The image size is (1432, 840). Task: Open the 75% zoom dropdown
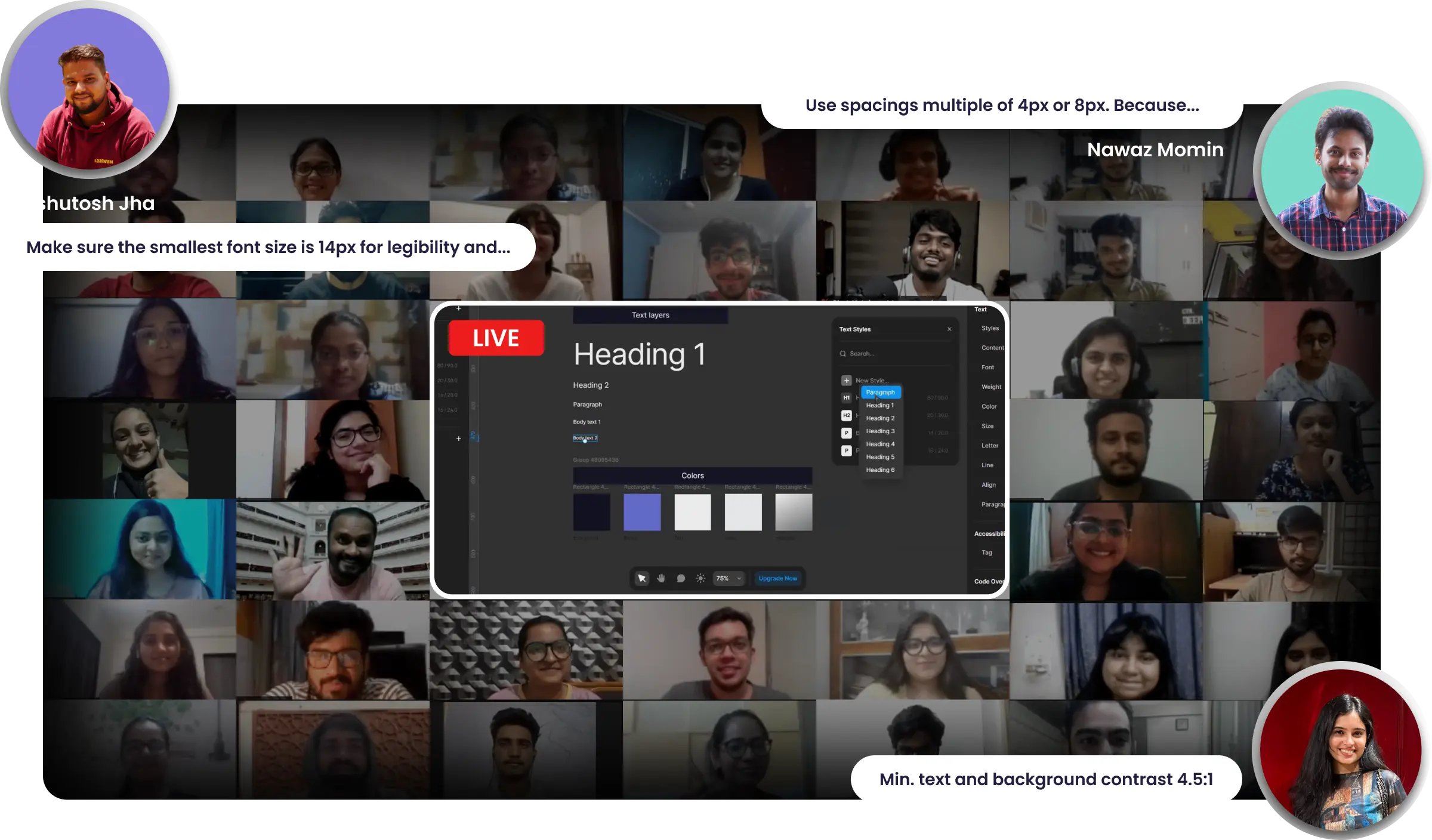(x=729, y=578)
